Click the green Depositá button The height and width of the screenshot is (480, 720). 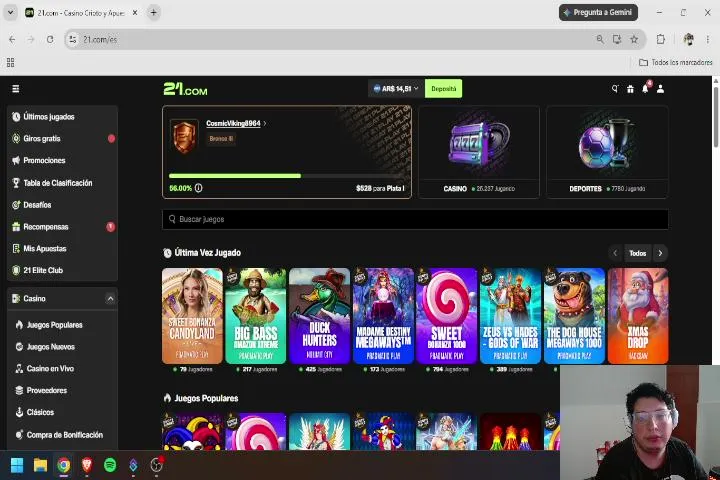(x=444, y=89)
